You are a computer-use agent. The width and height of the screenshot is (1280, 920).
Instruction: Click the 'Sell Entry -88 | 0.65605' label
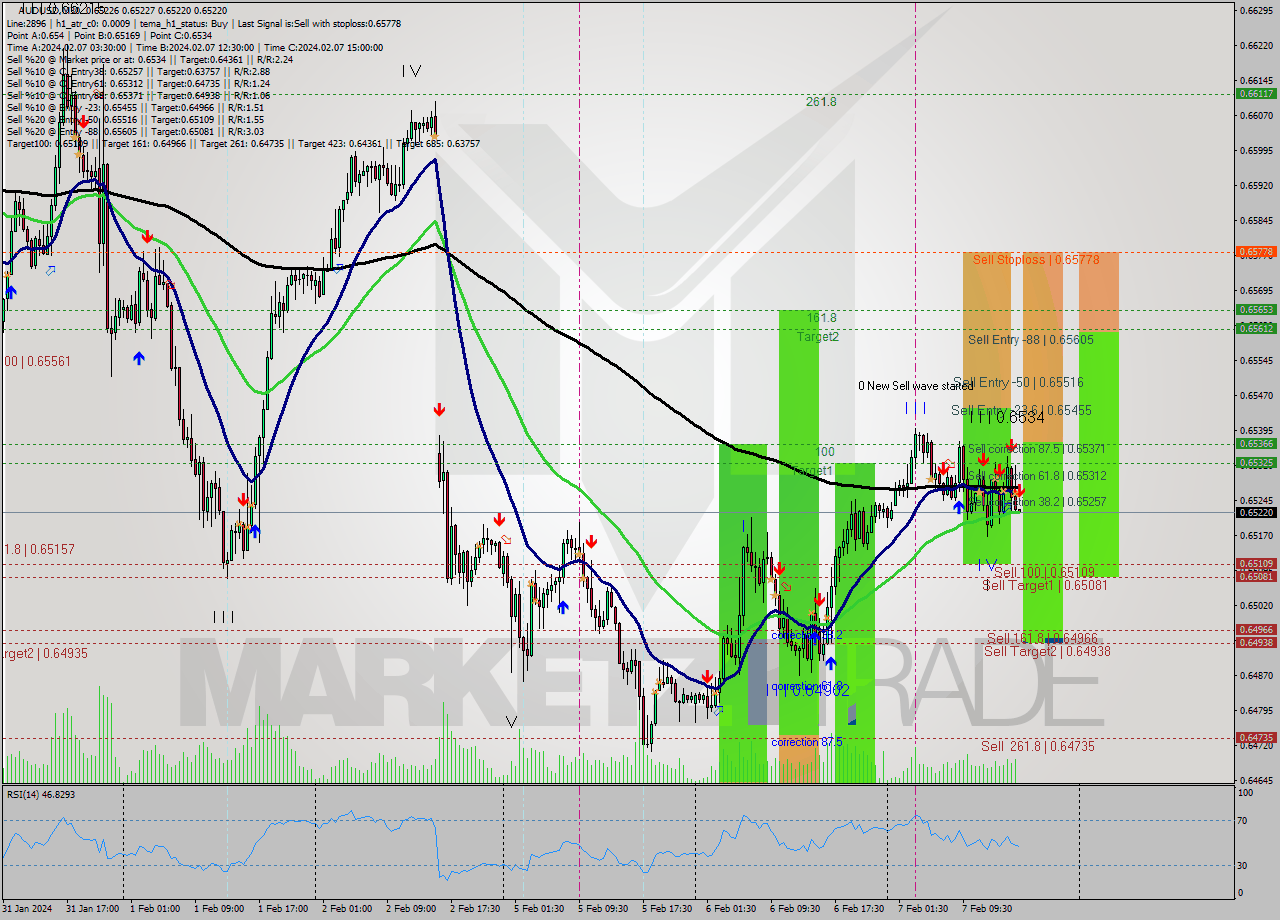pyautogui.click(x=1030, y=340)
